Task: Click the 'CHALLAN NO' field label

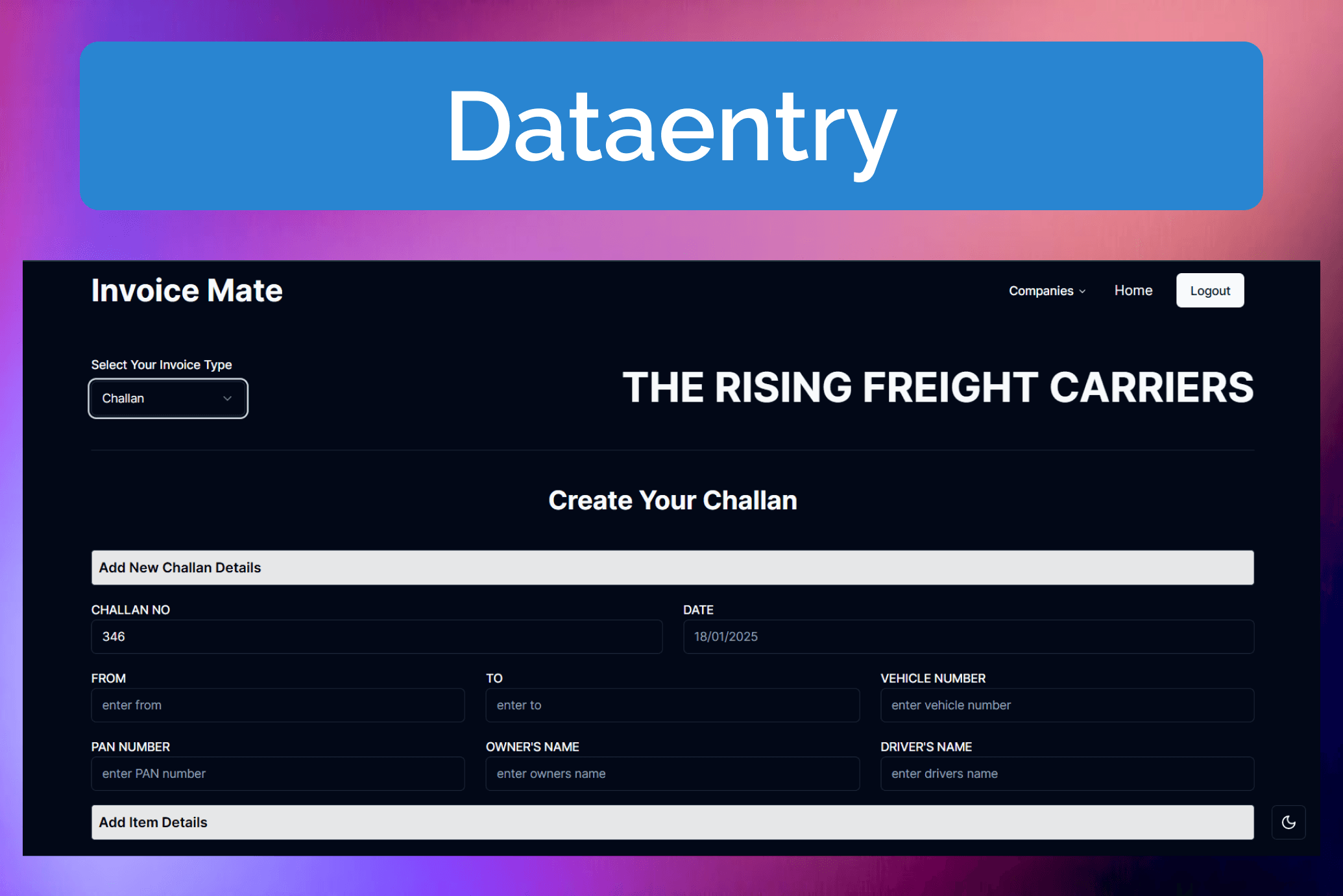Action: [x=130, y=610]
